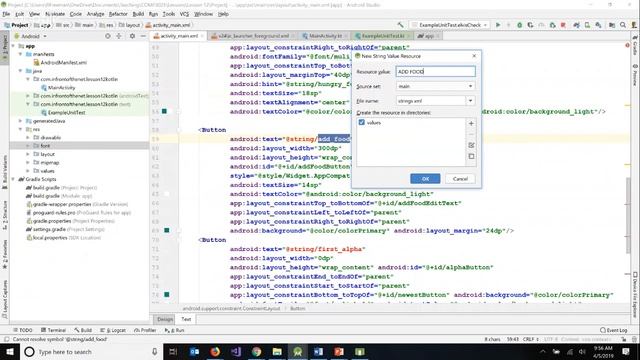
Task: Open Search Everywhere magnifier icon
Action: [623, 25]
